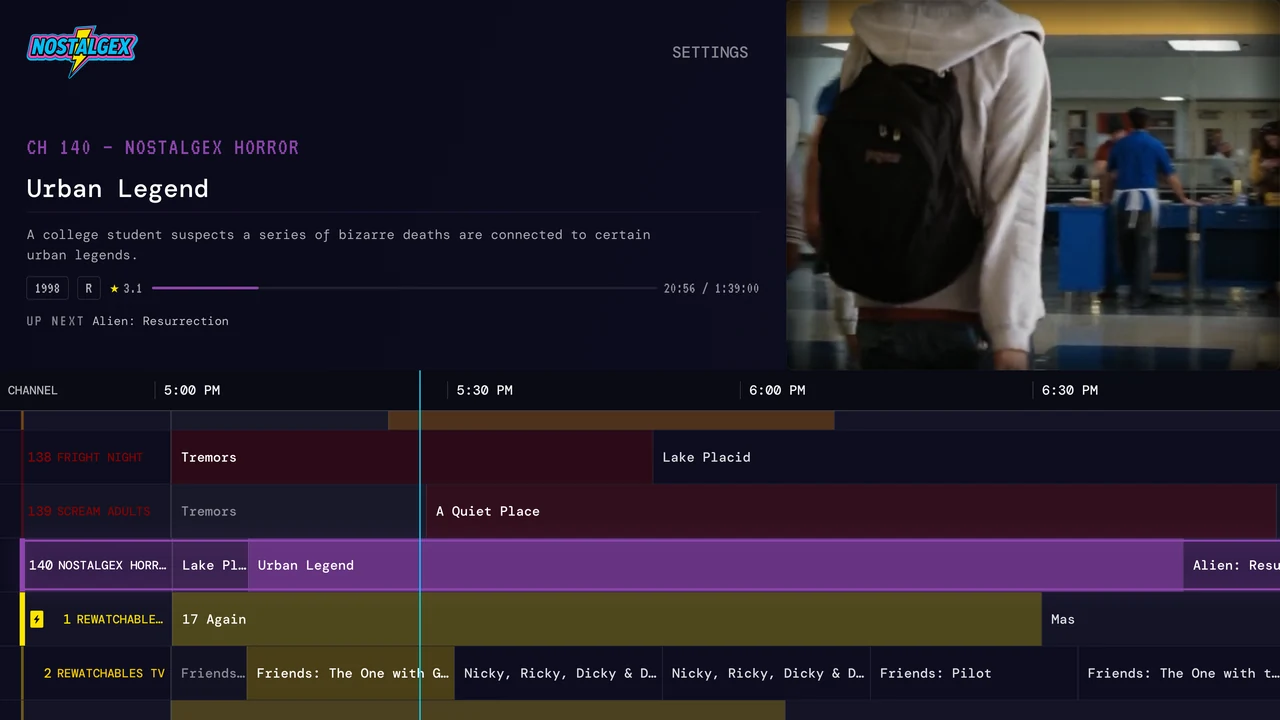Click the live video preview
The width and height of the screenshot is (1280, 720).
(1033, 185)
